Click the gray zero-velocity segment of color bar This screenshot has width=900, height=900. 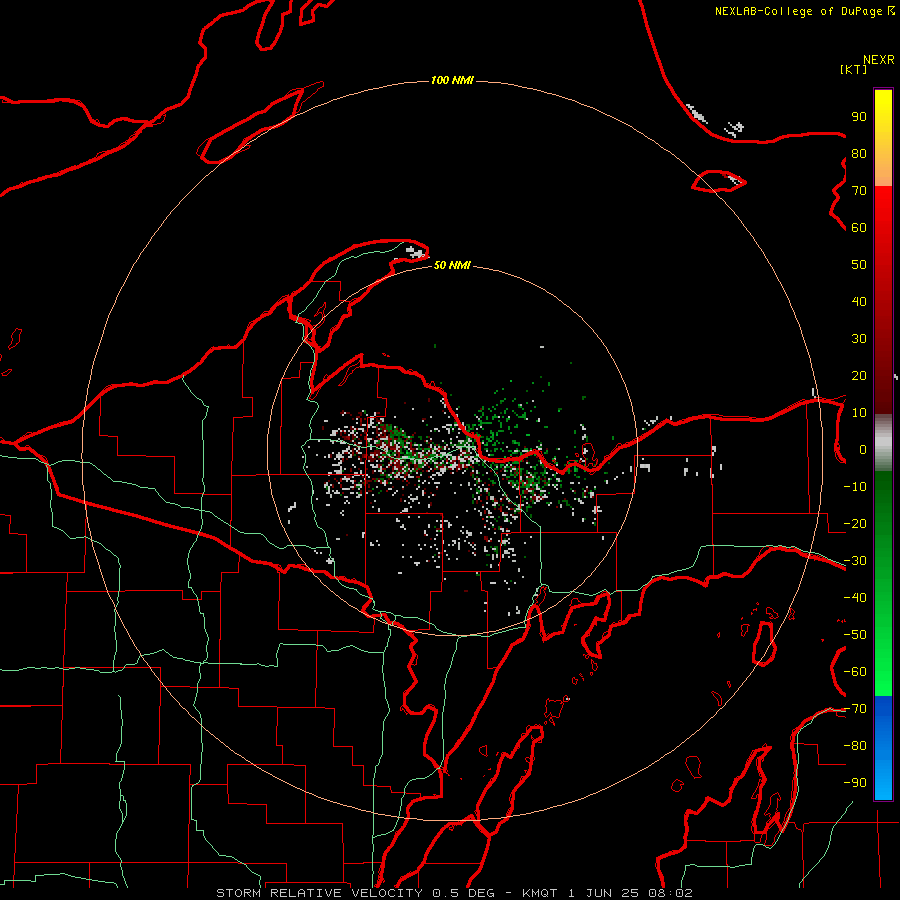point(883,443)
